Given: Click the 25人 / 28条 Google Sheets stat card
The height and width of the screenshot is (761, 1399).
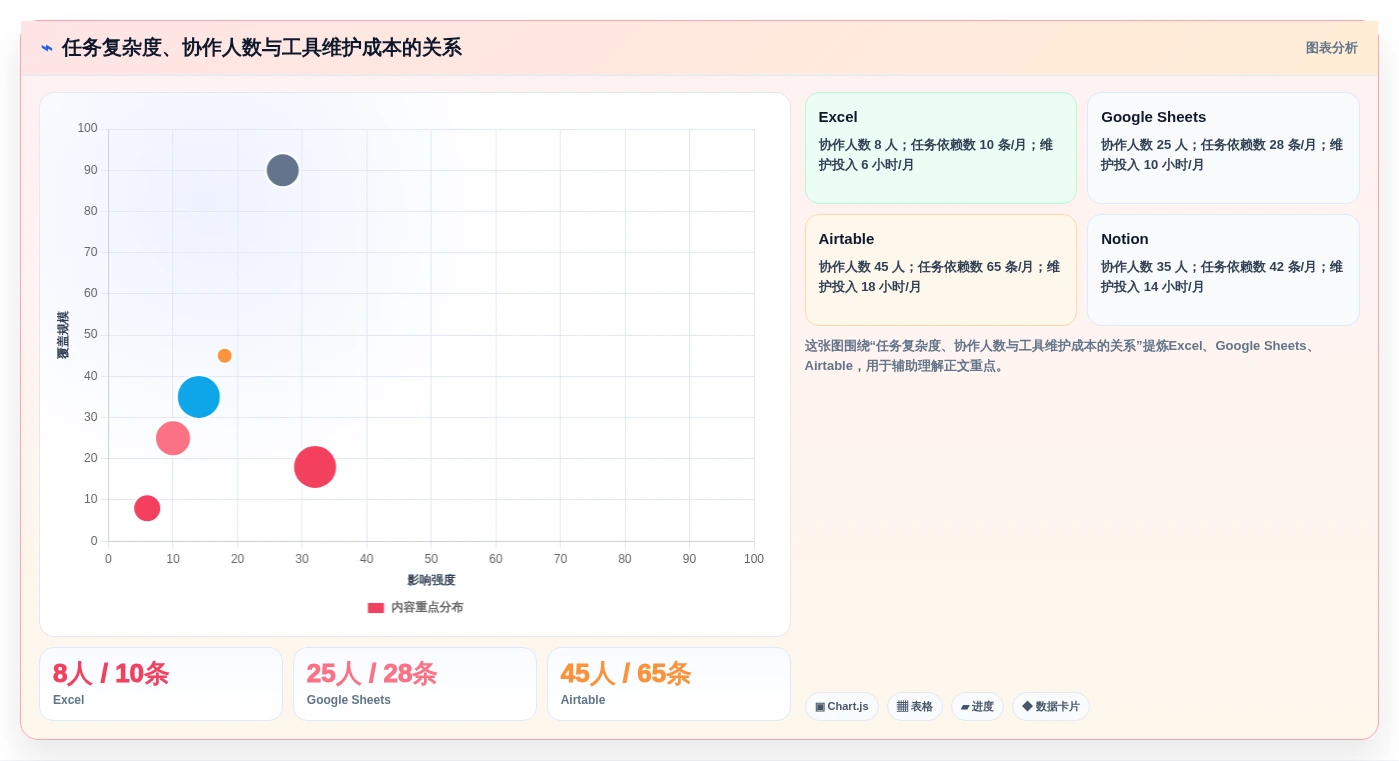Looking at the screenshot, I should click(x=415, y=684).
